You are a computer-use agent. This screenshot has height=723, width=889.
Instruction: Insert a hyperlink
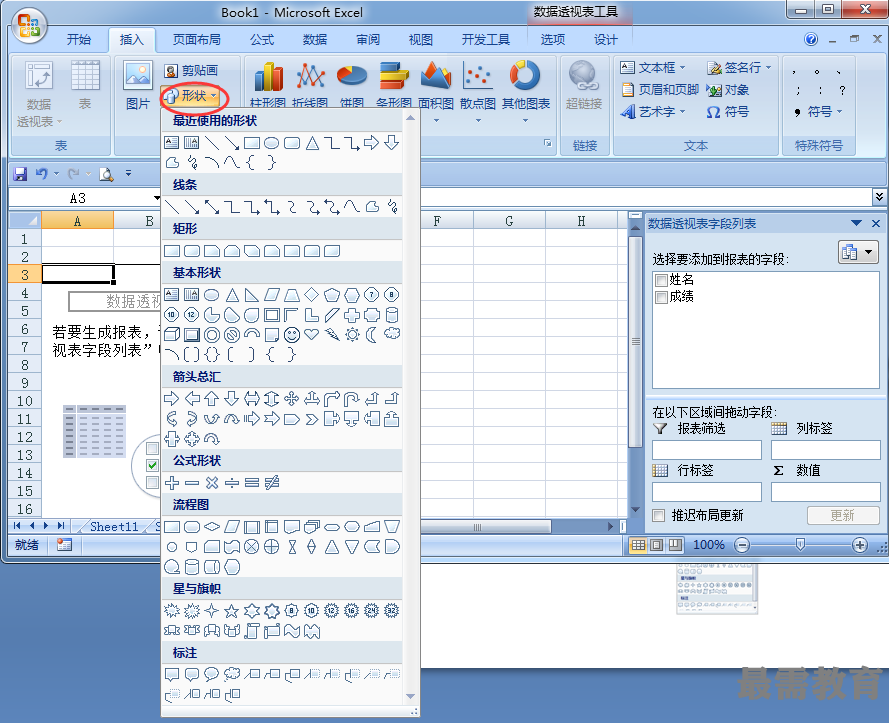point(583,85)
